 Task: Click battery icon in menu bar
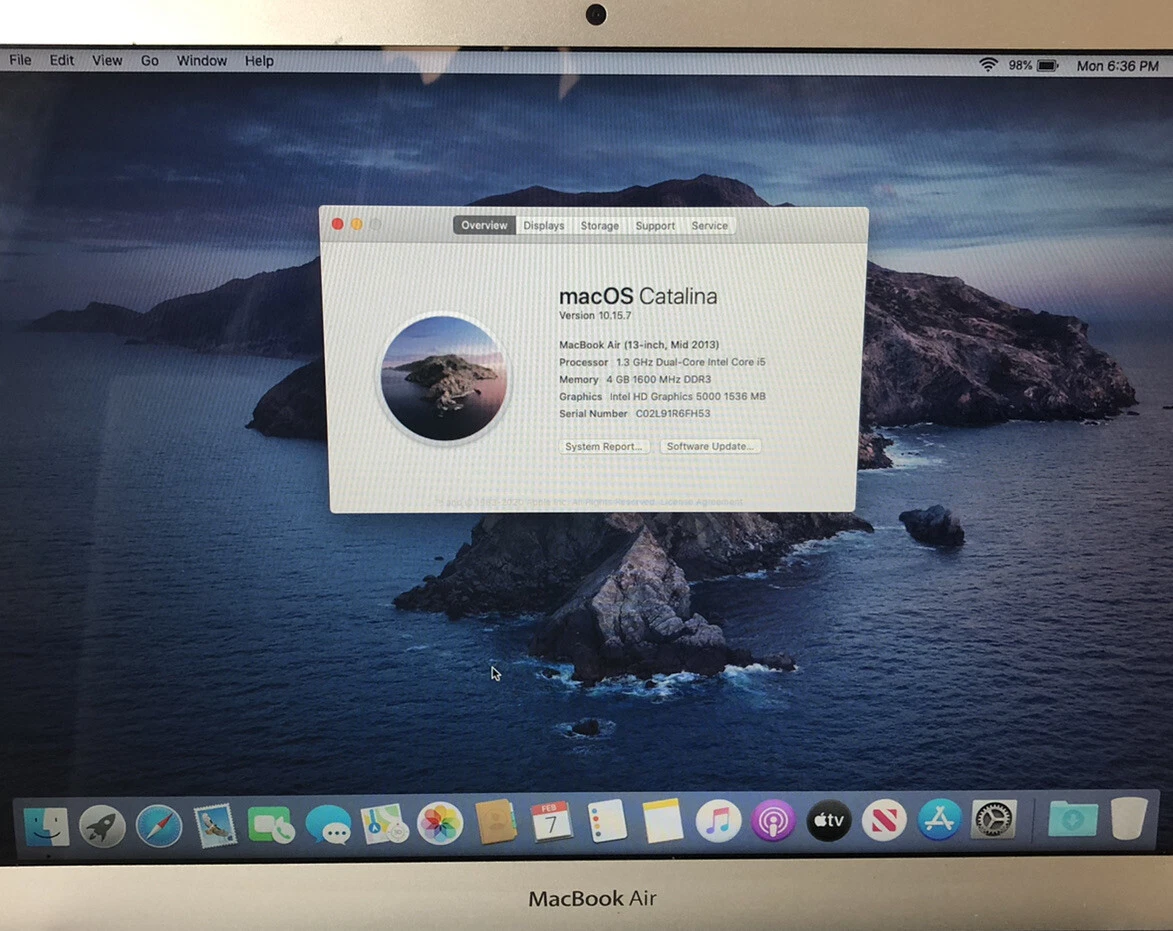pos(1048,66)
